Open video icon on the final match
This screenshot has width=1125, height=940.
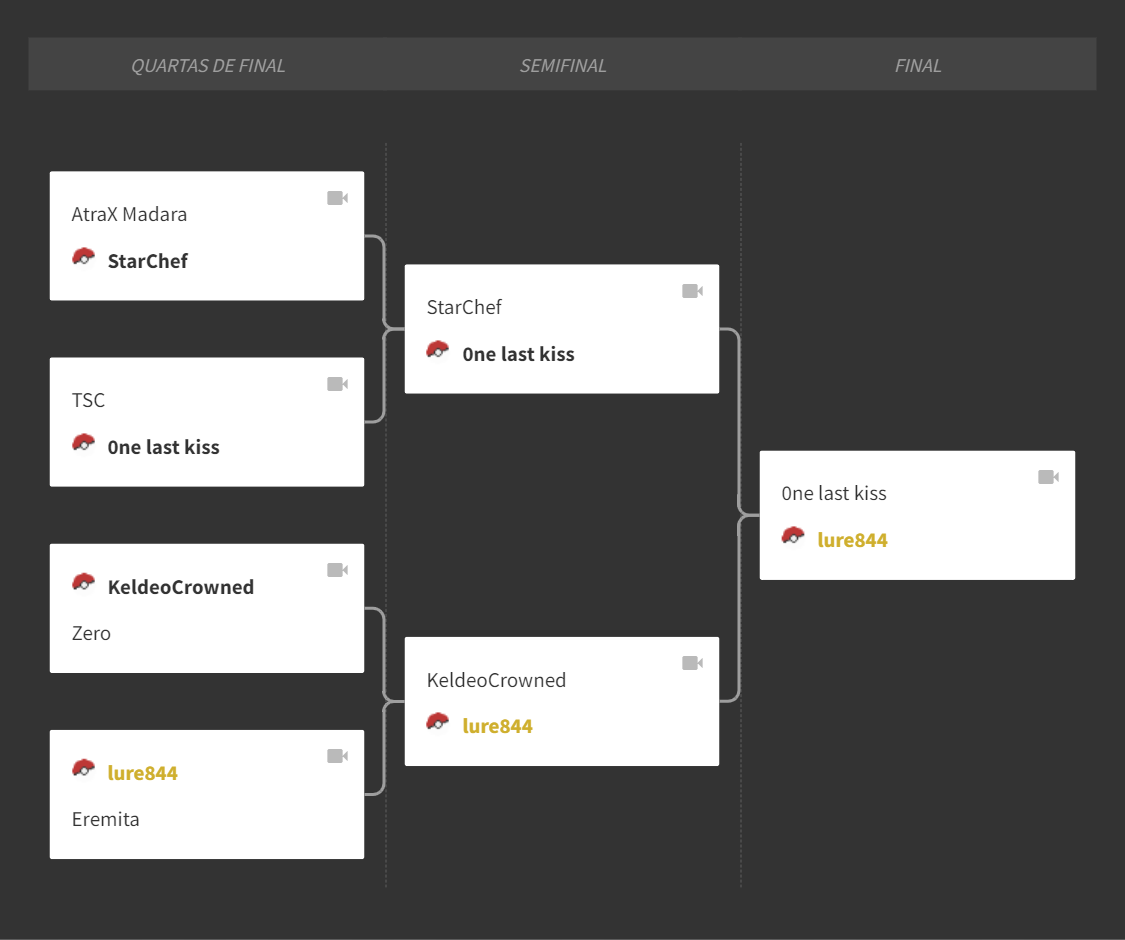pos(1048,477)
